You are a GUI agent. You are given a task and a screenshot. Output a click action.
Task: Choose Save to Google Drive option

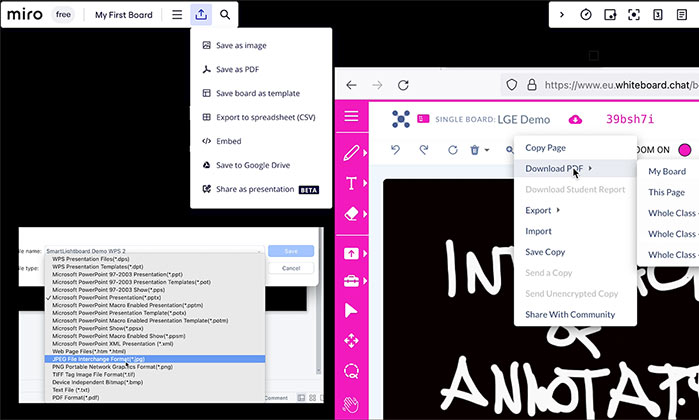coord(253,165)
